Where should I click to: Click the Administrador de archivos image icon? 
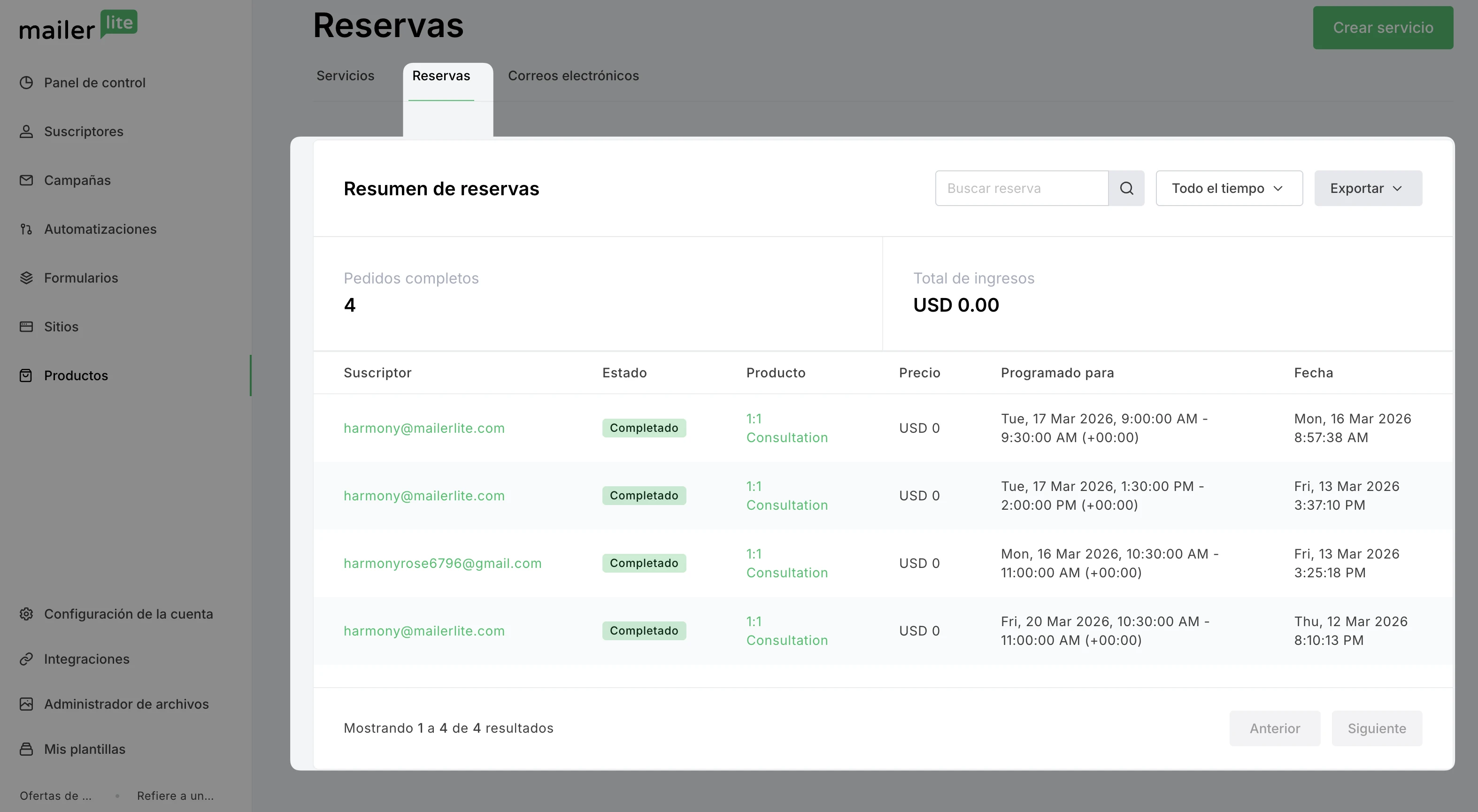pos(26,704)
